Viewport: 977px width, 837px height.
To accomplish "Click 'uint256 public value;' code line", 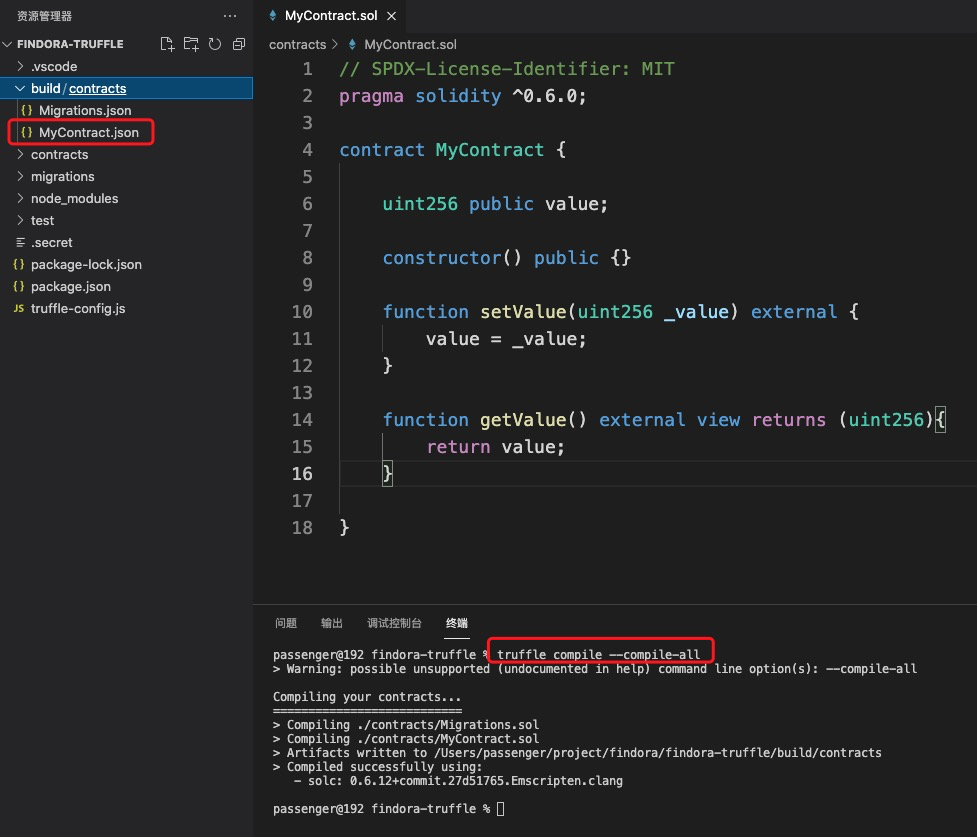I will coord(495,204).
